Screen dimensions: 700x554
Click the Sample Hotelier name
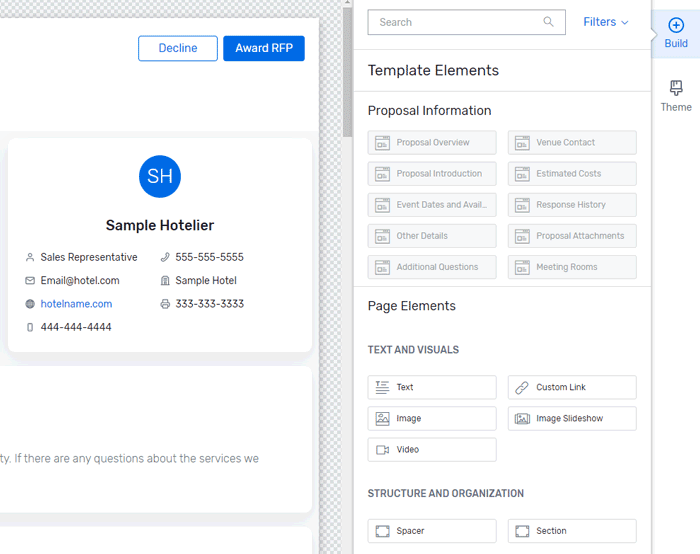[160, 225]
